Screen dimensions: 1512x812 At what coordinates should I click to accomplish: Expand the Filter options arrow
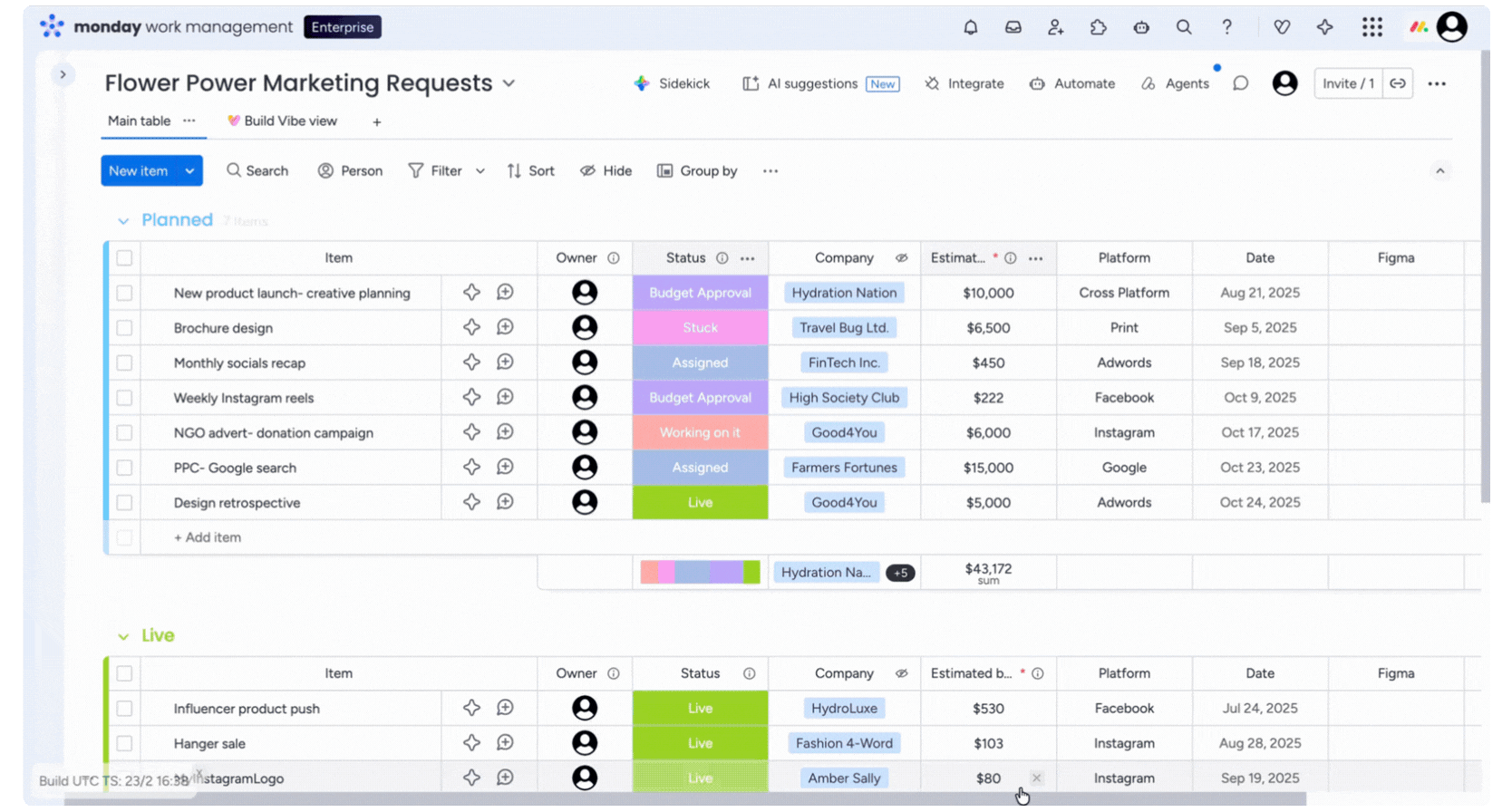click(480, 171)
